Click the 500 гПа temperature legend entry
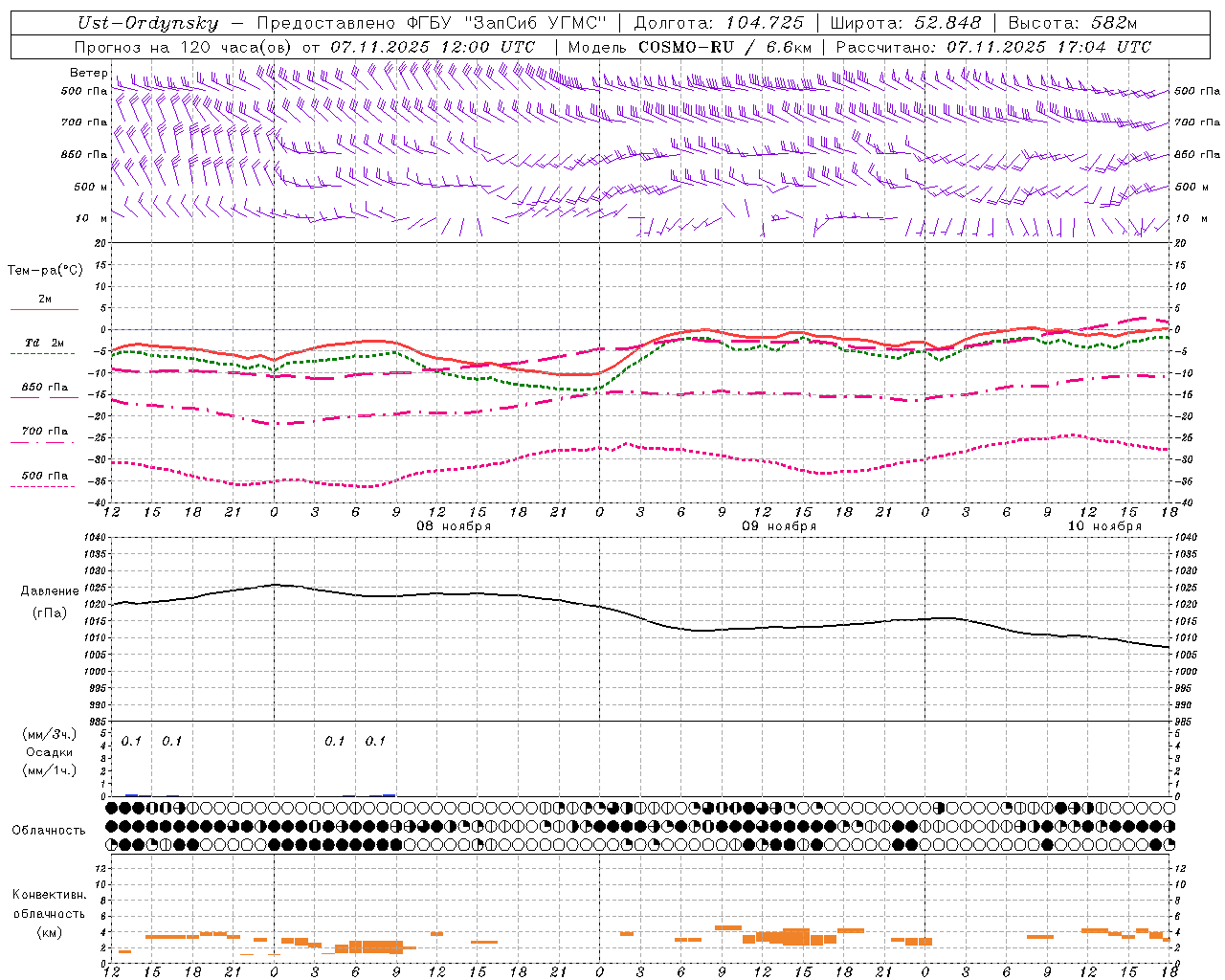The width and height of the screenshot is (1225, 980). pos(45,475)
